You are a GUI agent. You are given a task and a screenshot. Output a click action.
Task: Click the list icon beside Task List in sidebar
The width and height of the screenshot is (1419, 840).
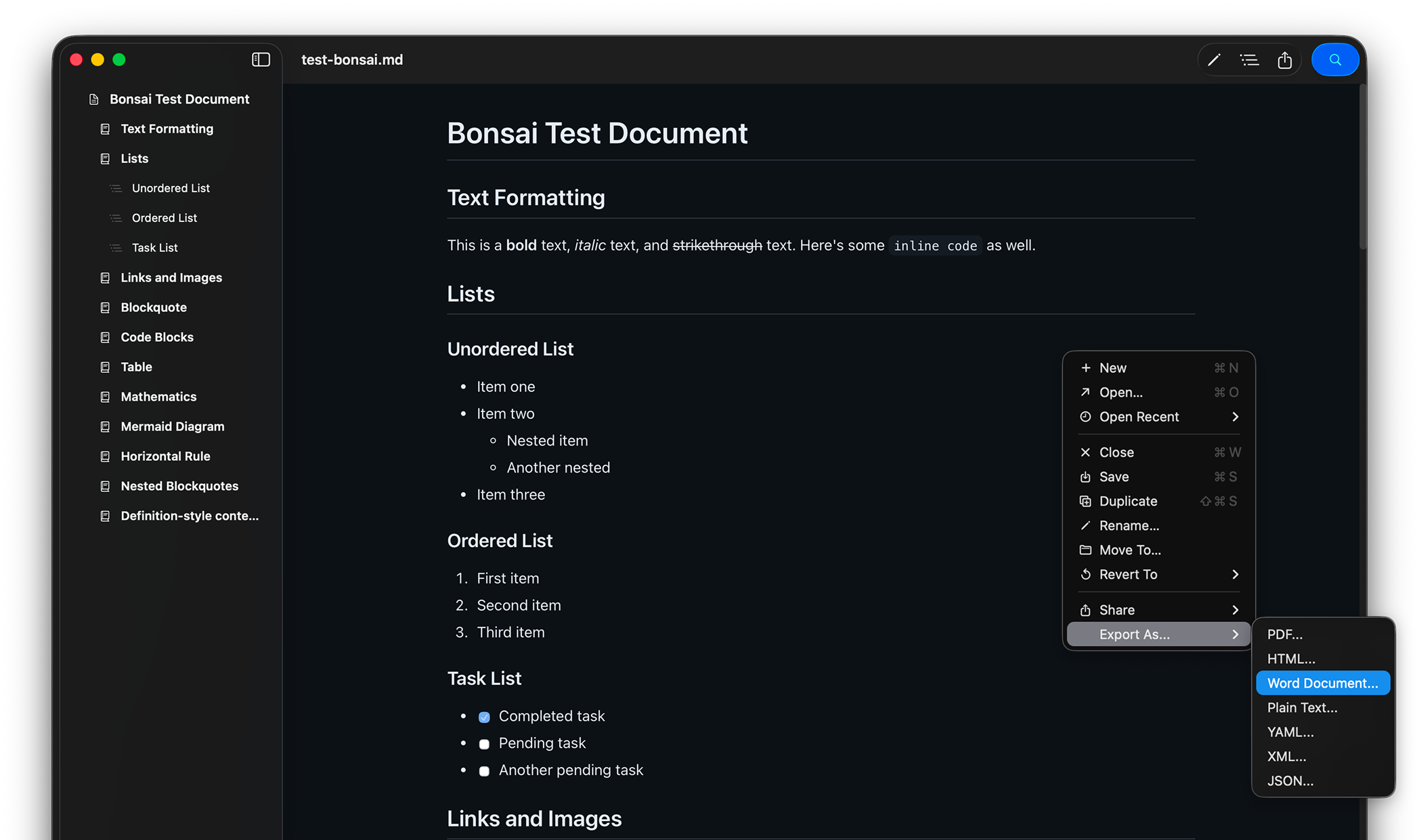coord(116,248)
